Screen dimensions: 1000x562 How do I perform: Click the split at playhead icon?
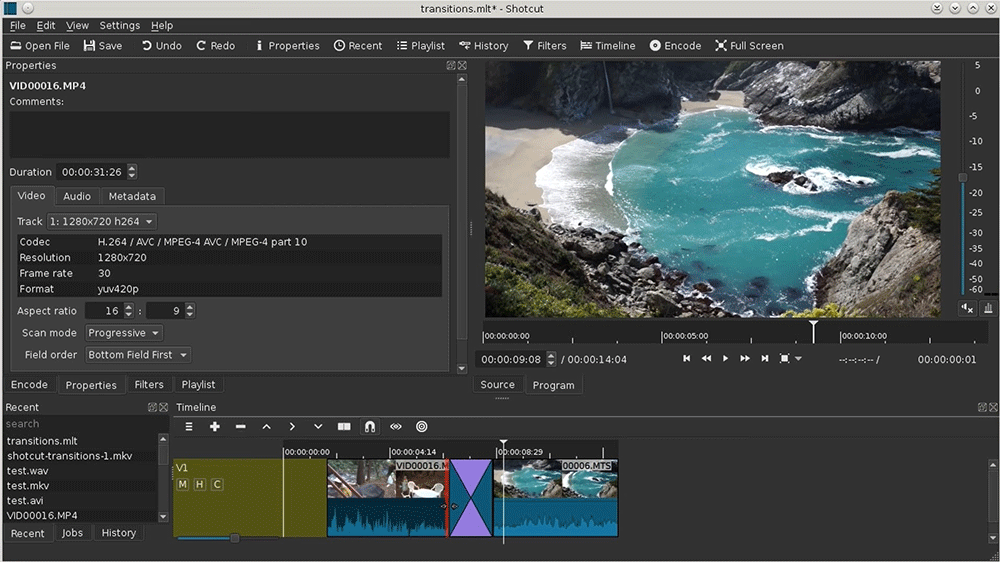tap(344, 426)
